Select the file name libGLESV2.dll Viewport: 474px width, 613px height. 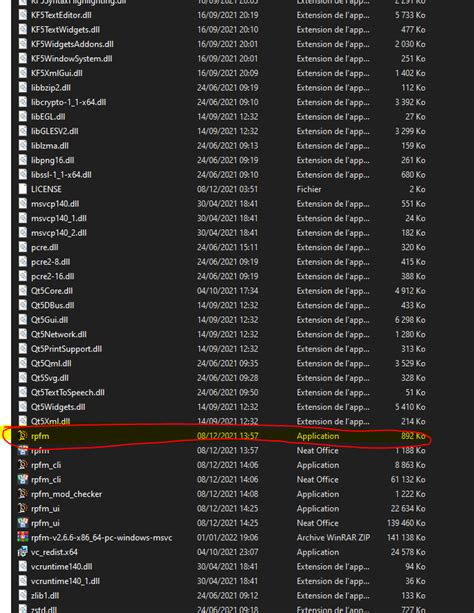54,131
